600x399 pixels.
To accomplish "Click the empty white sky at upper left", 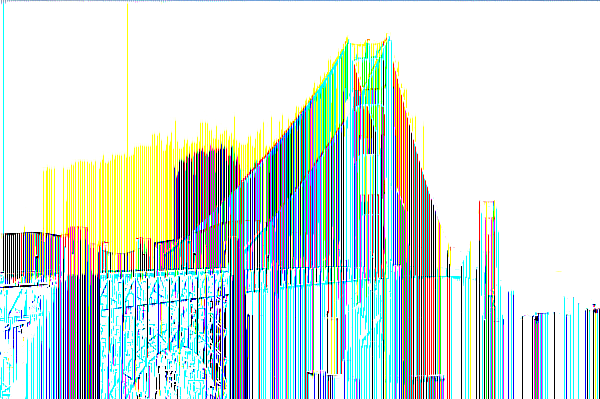I will 65,77.
